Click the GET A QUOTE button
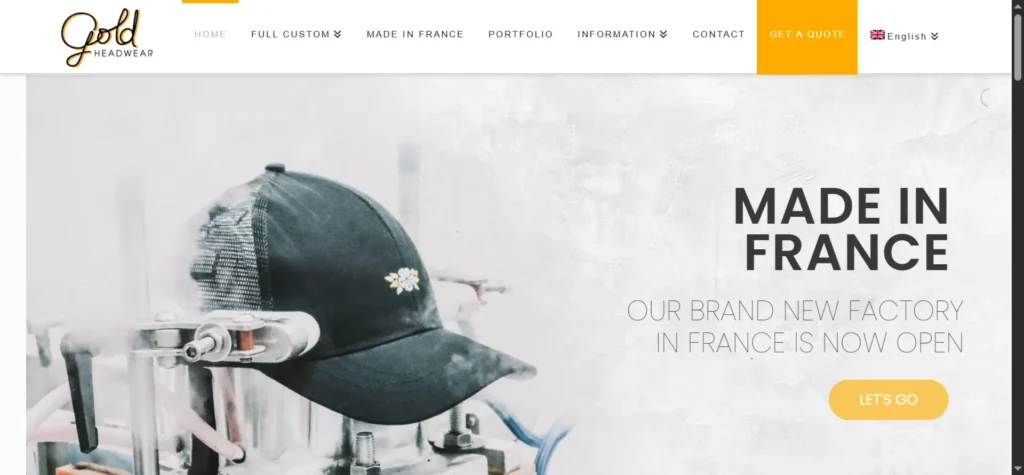Screen dimensions: 1024x475 click(x=807, y=37)
